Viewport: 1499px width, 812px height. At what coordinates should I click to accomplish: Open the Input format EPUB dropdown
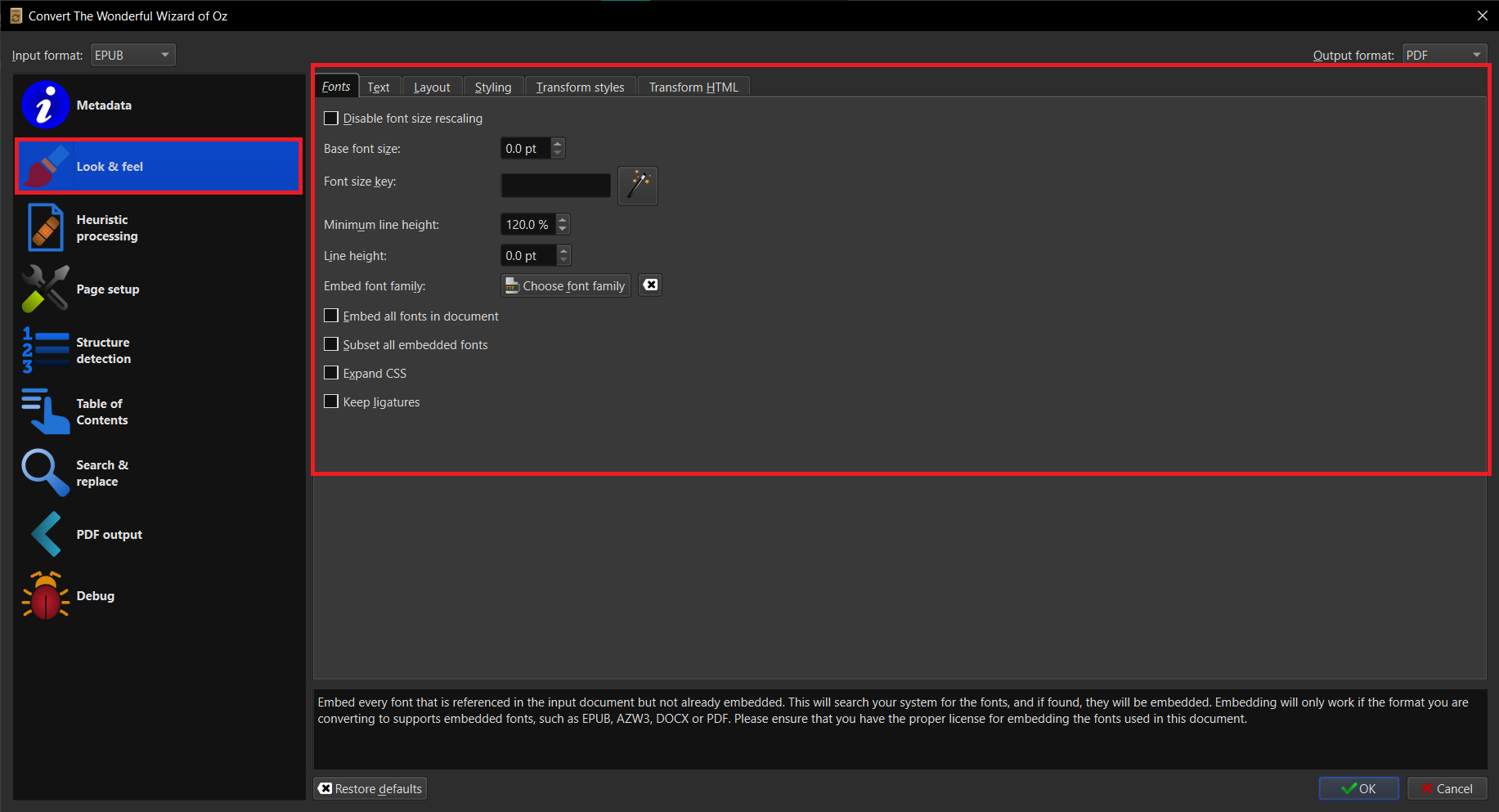133,55
